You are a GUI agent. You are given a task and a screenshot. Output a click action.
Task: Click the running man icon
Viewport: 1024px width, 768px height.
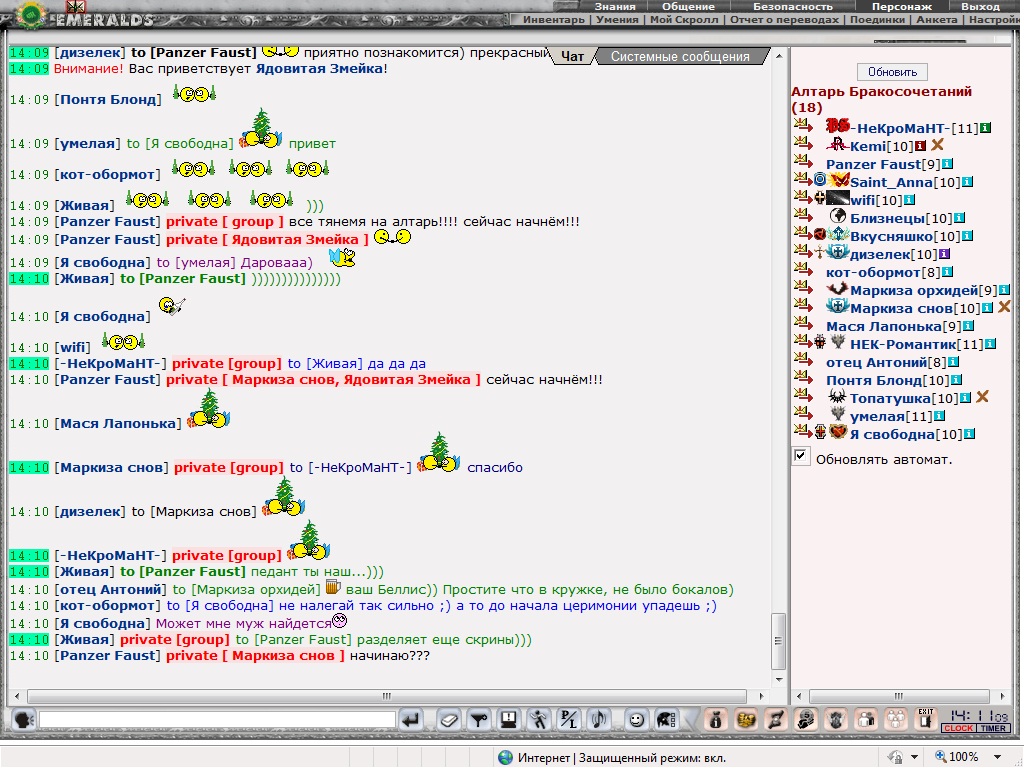(539, 720)
